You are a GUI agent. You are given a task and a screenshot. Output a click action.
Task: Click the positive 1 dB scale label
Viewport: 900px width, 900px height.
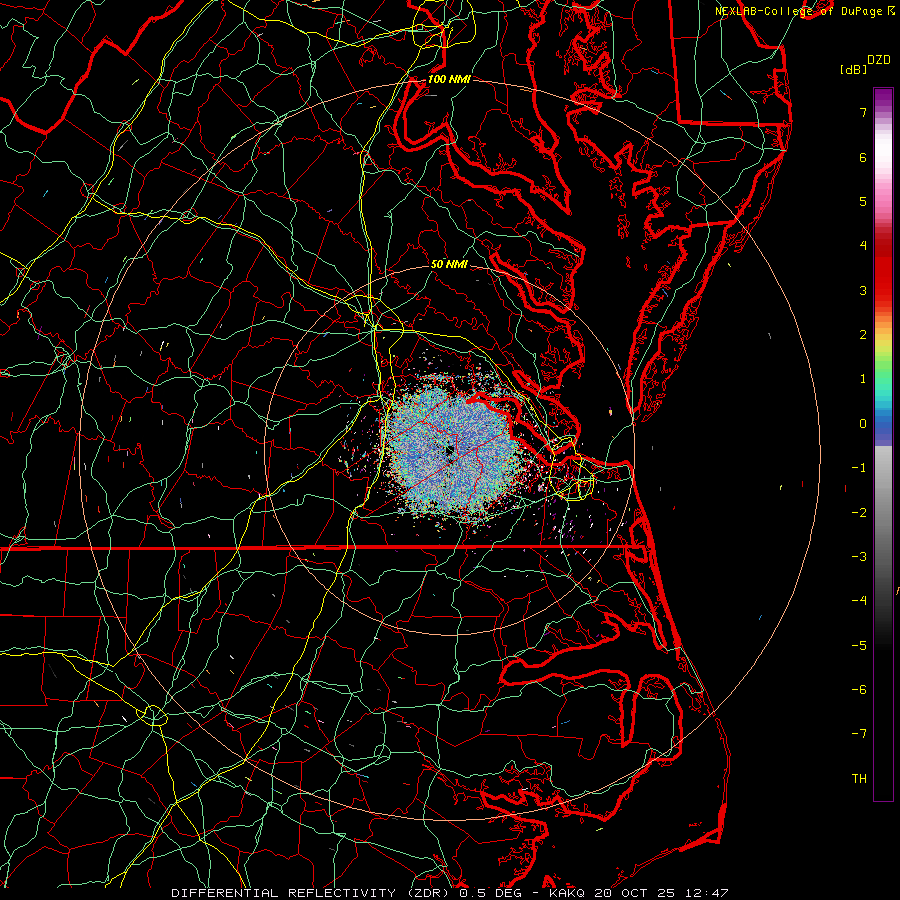tap(863, 379)
